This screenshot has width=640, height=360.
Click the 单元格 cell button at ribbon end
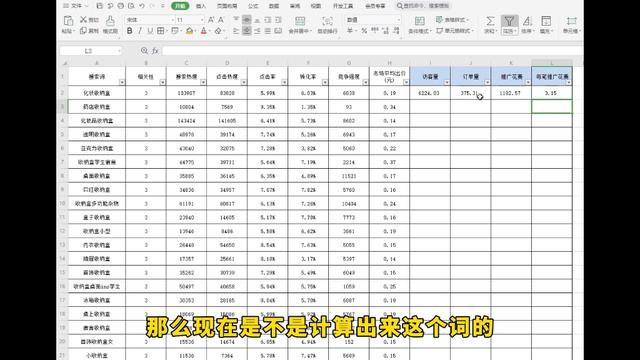(x=571, y=25)
